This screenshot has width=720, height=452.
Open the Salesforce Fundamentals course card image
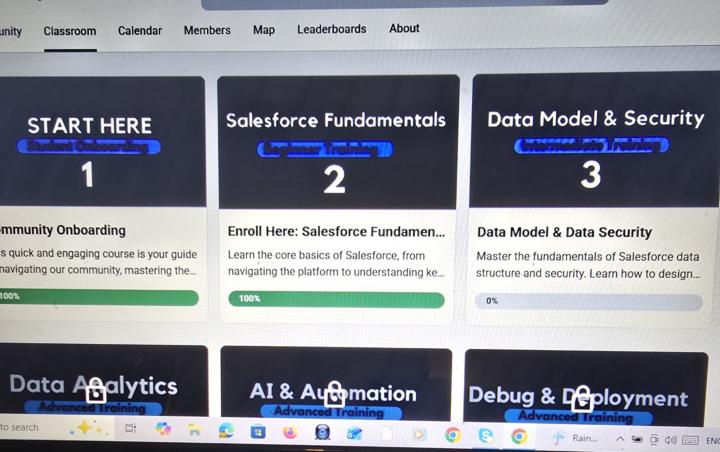[x=338, y=142]
